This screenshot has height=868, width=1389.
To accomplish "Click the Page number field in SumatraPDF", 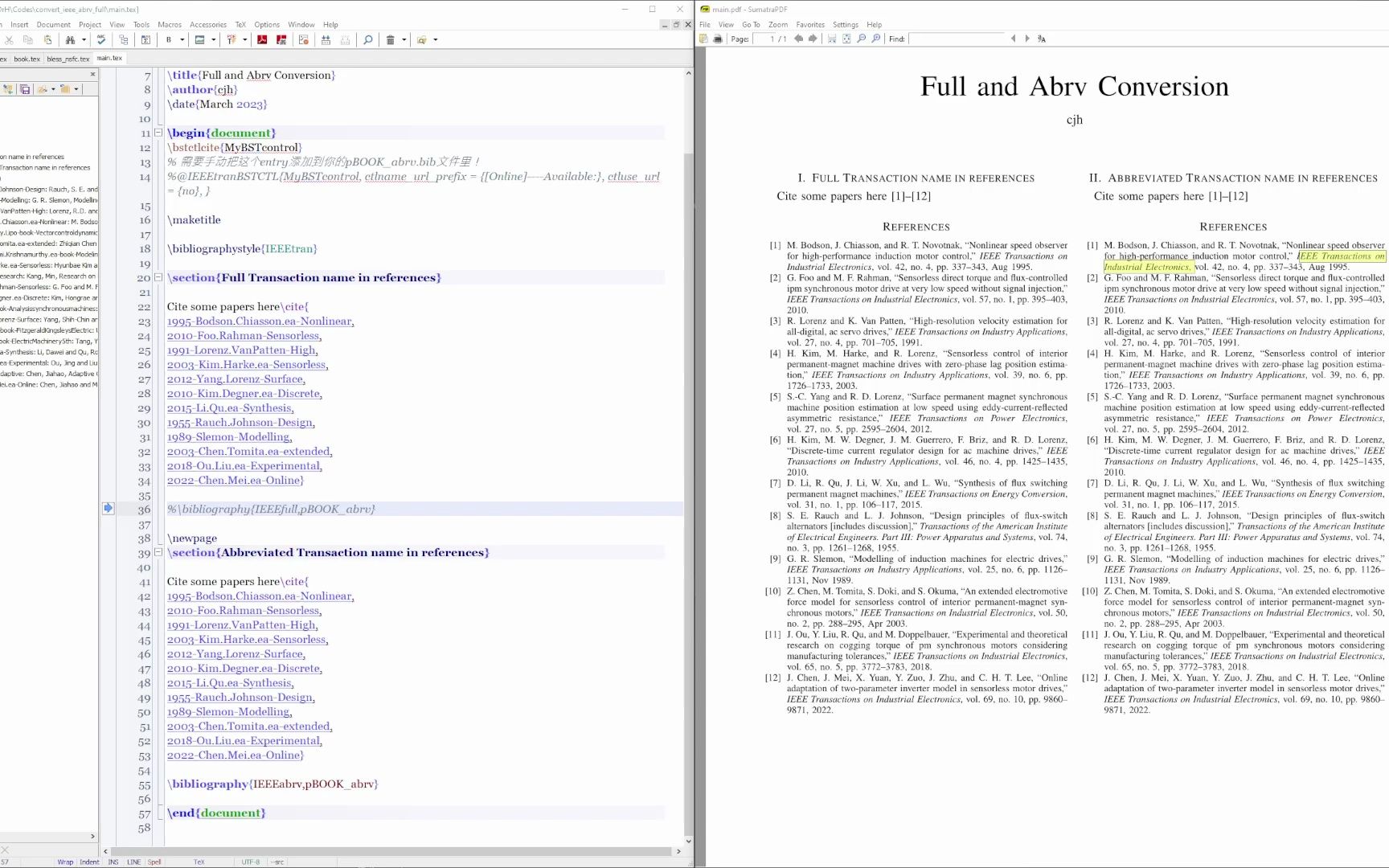I will click(764, 39).
